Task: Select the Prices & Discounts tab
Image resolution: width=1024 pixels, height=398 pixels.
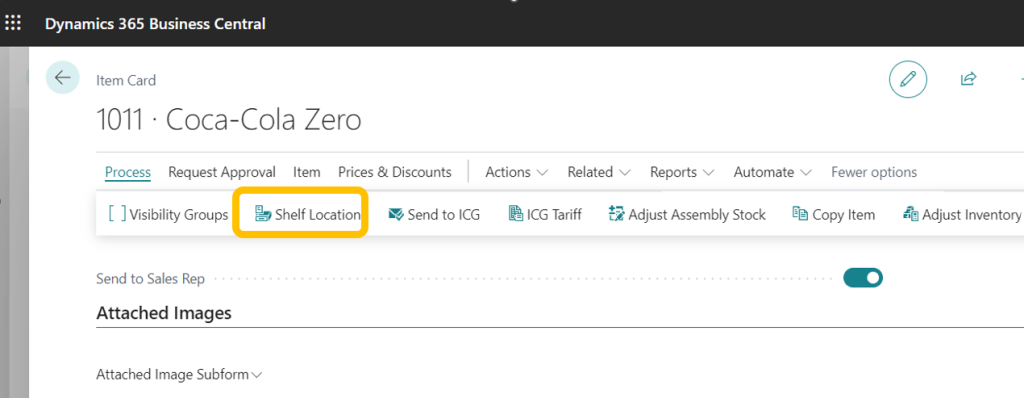Action: pos(394,173)
